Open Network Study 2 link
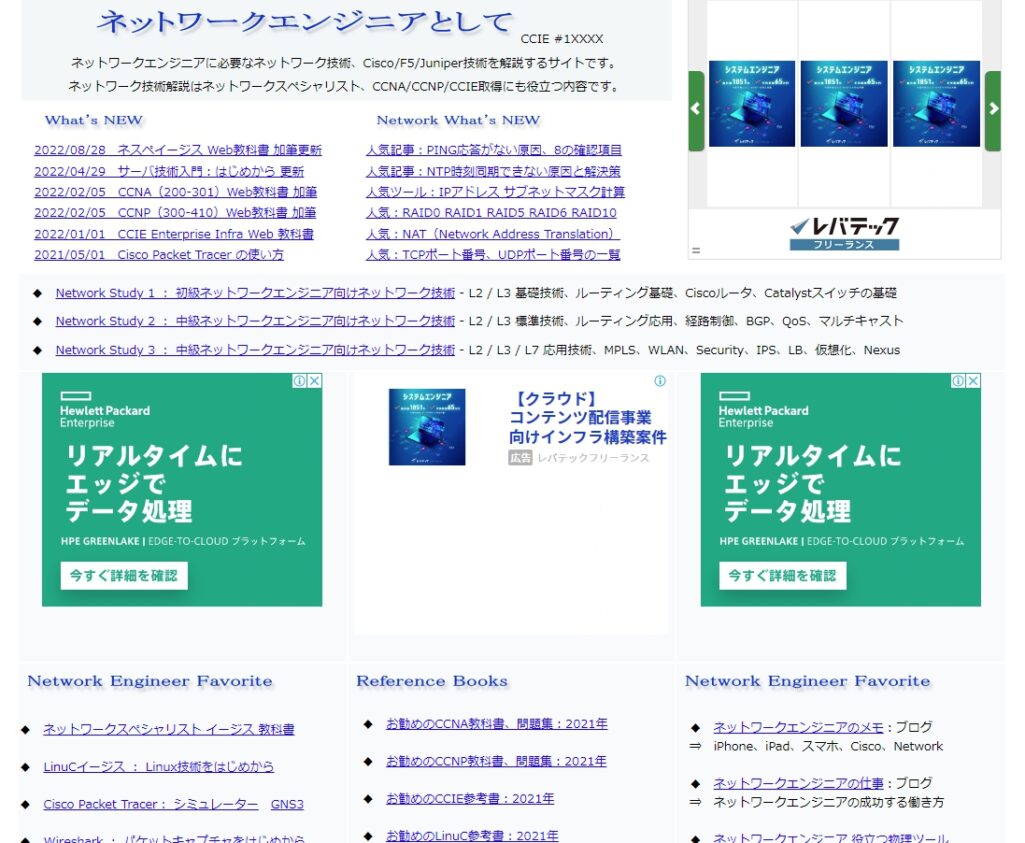This screenshot has width=1025, height=843. coord(255,322)
